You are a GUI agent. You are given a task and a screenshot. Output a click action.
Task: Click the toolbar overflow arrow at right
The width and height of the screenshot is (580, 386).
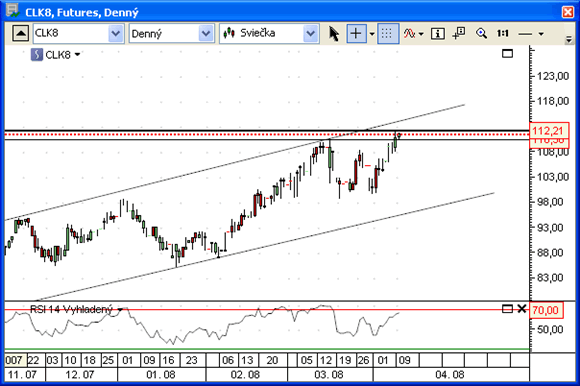coord(569,39)
